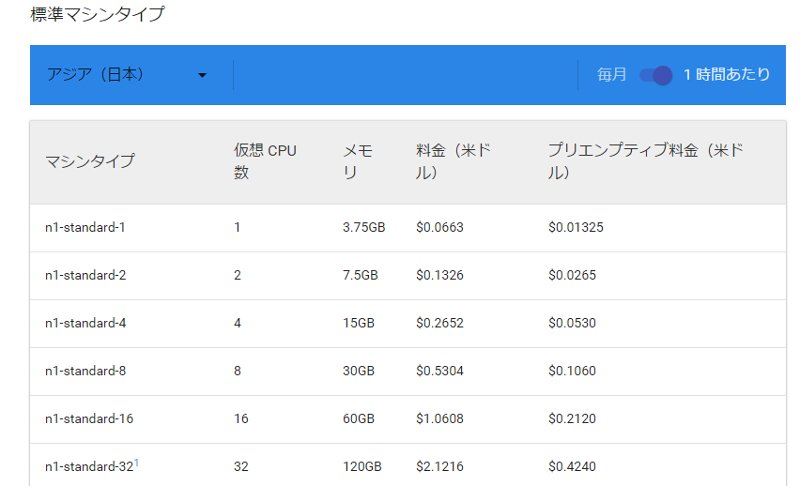Click the $0.0663 price for n1-standard-1

[440, 227]
